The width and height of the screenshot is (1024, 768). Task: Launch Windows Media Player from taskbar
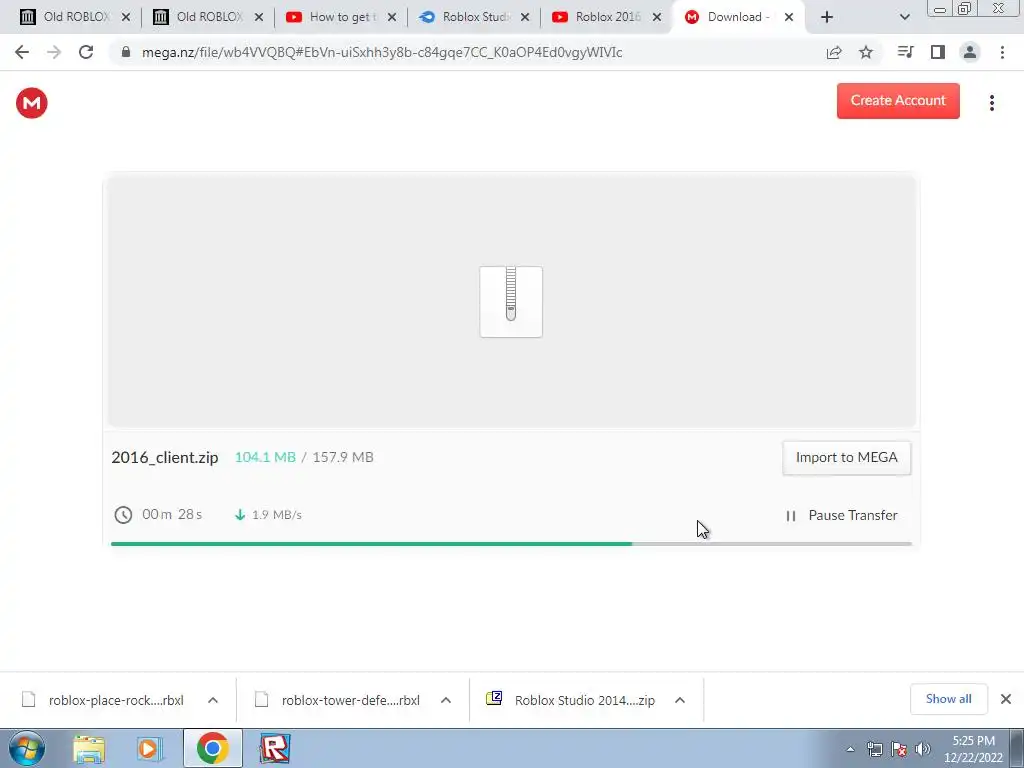click(x=150, y=748)
